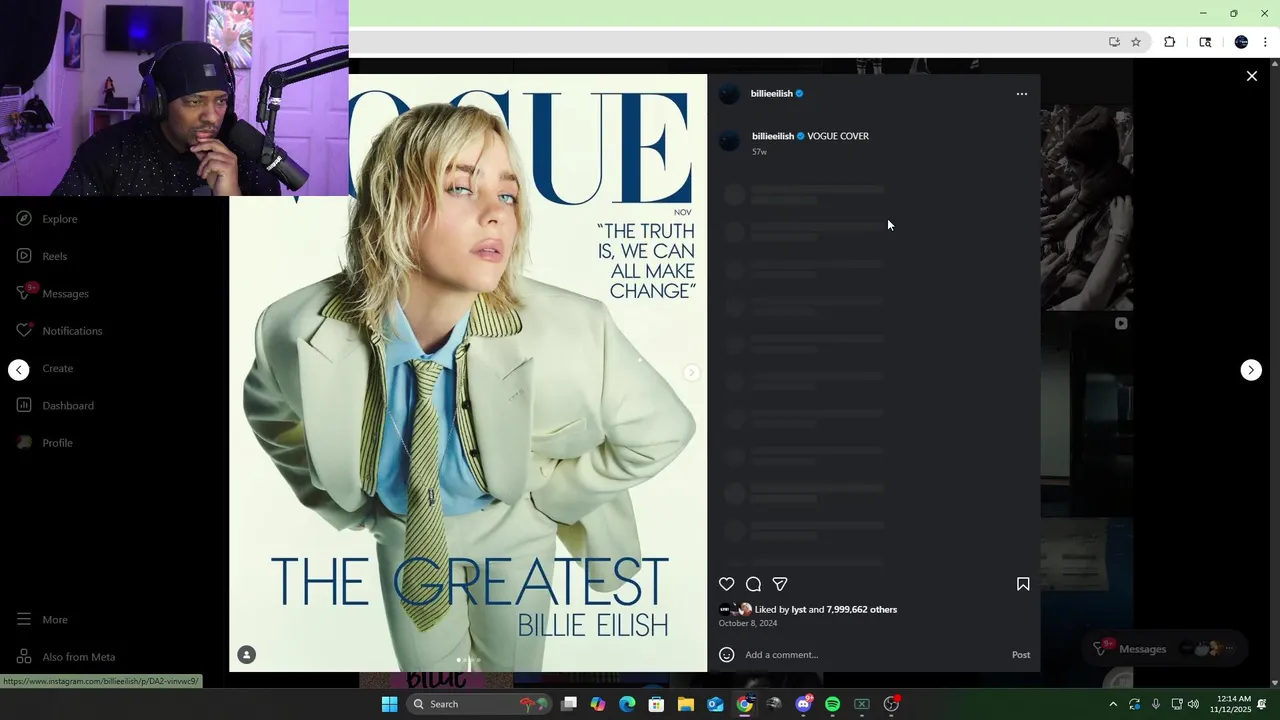Close the Instagram post overlay
1280x720 pixels.
pos(1251,76)
